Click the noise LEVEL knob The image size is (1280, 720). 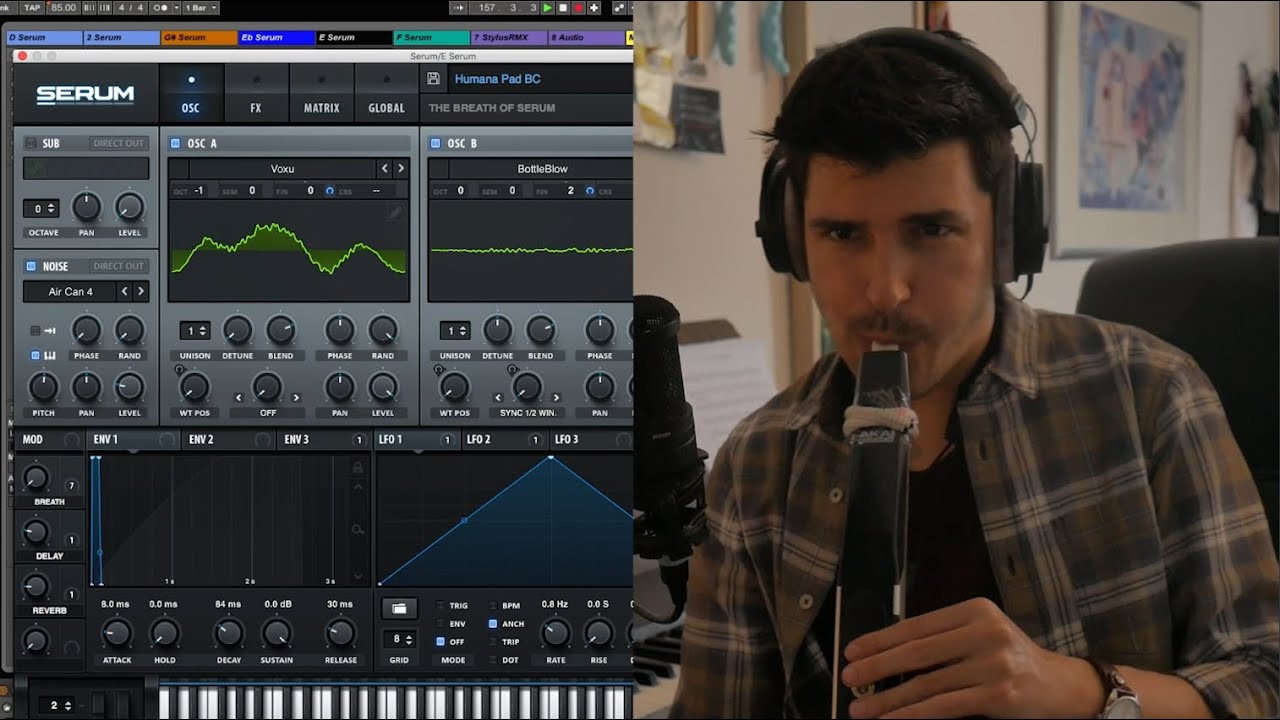pyautogui.click(x=130, y=387)
